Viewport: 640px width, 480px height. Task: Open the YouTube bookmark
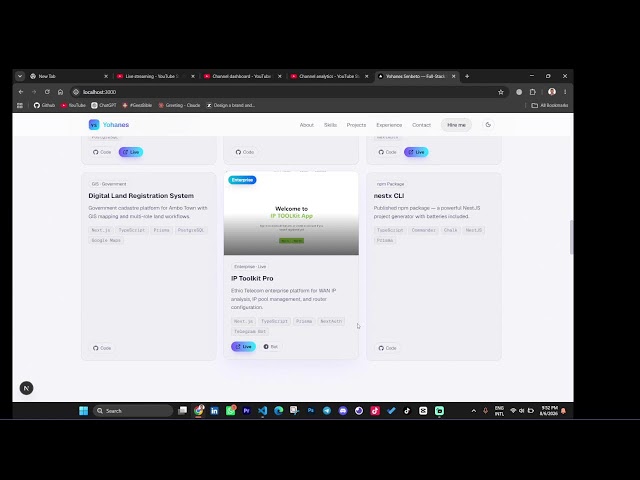[73, 105]
